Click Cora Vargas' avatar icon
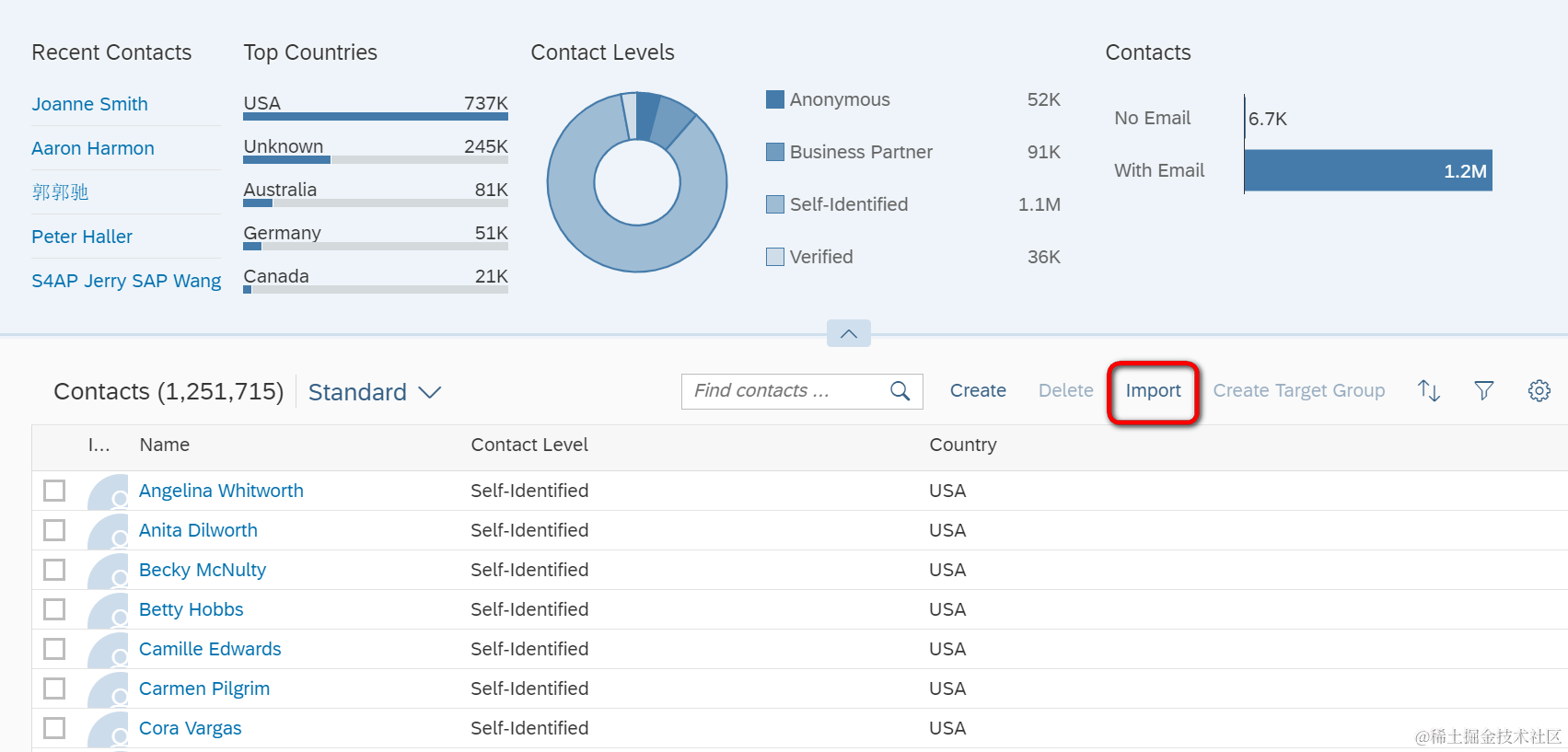 pyautogui.click(x=109, y=729)
